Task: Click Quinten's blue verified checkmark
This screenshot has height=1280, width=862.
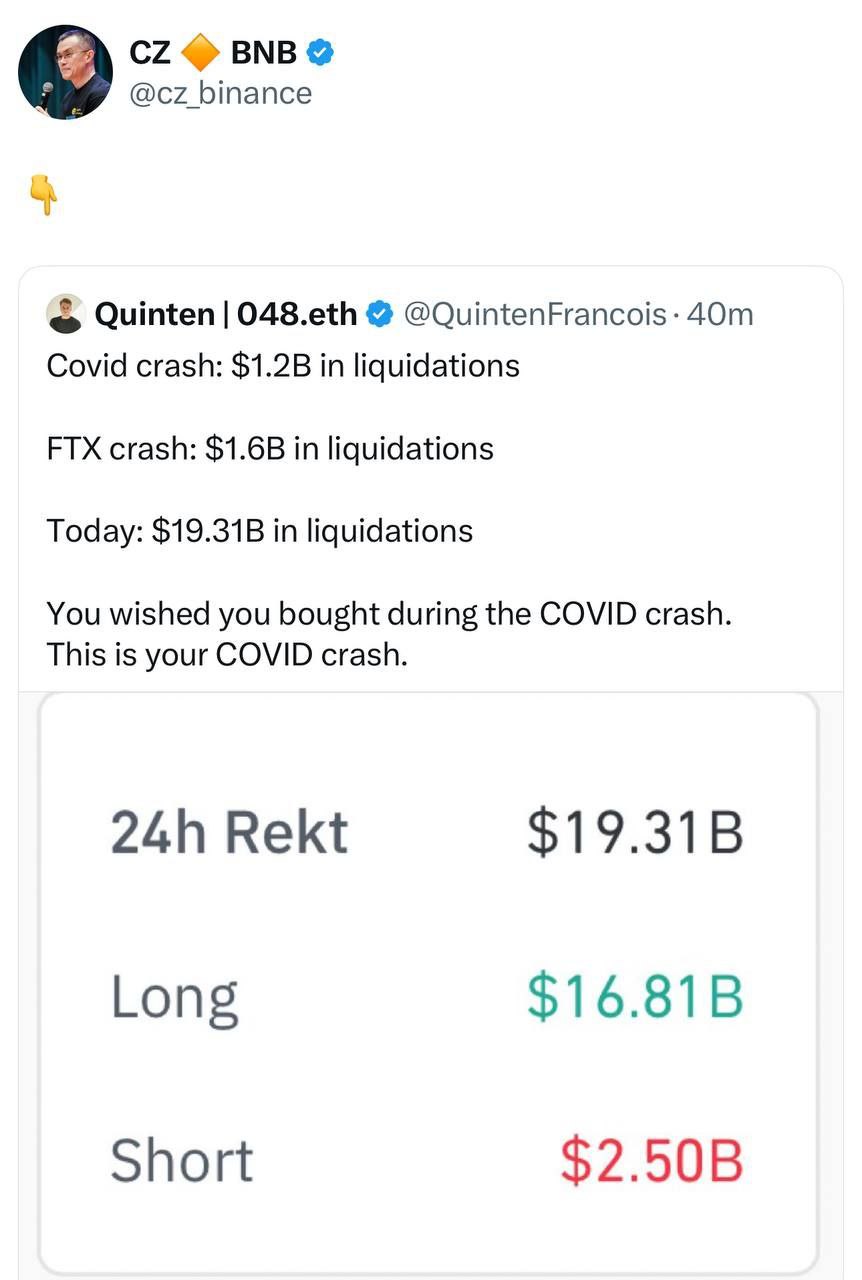Action: (380, 315)
